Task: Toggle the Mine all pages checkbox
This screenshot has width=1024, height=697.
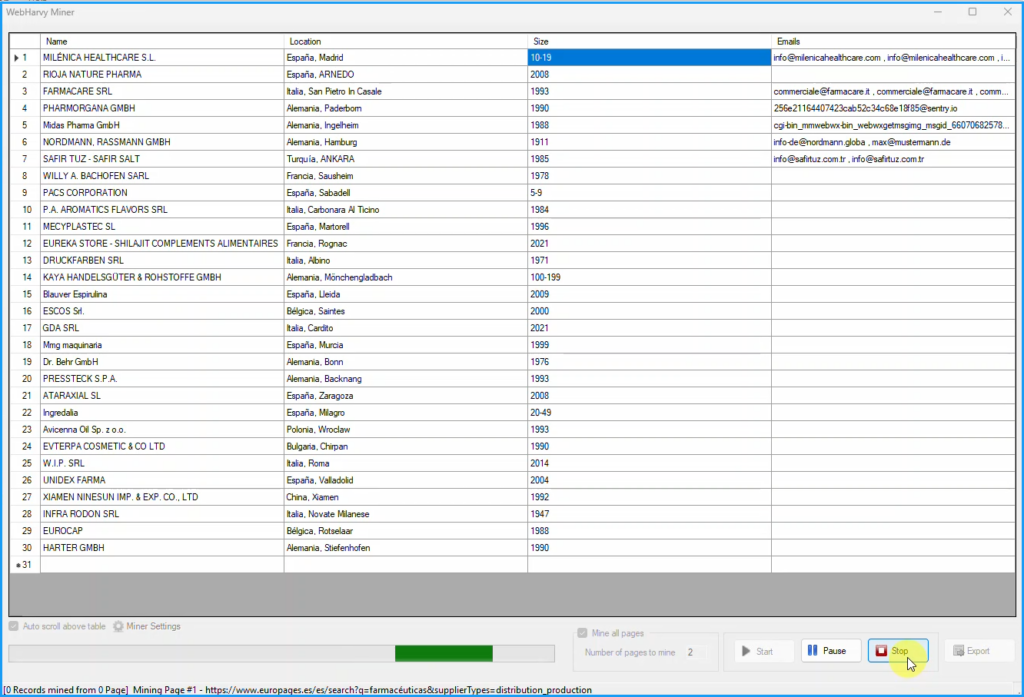Action: pos(582,632)
